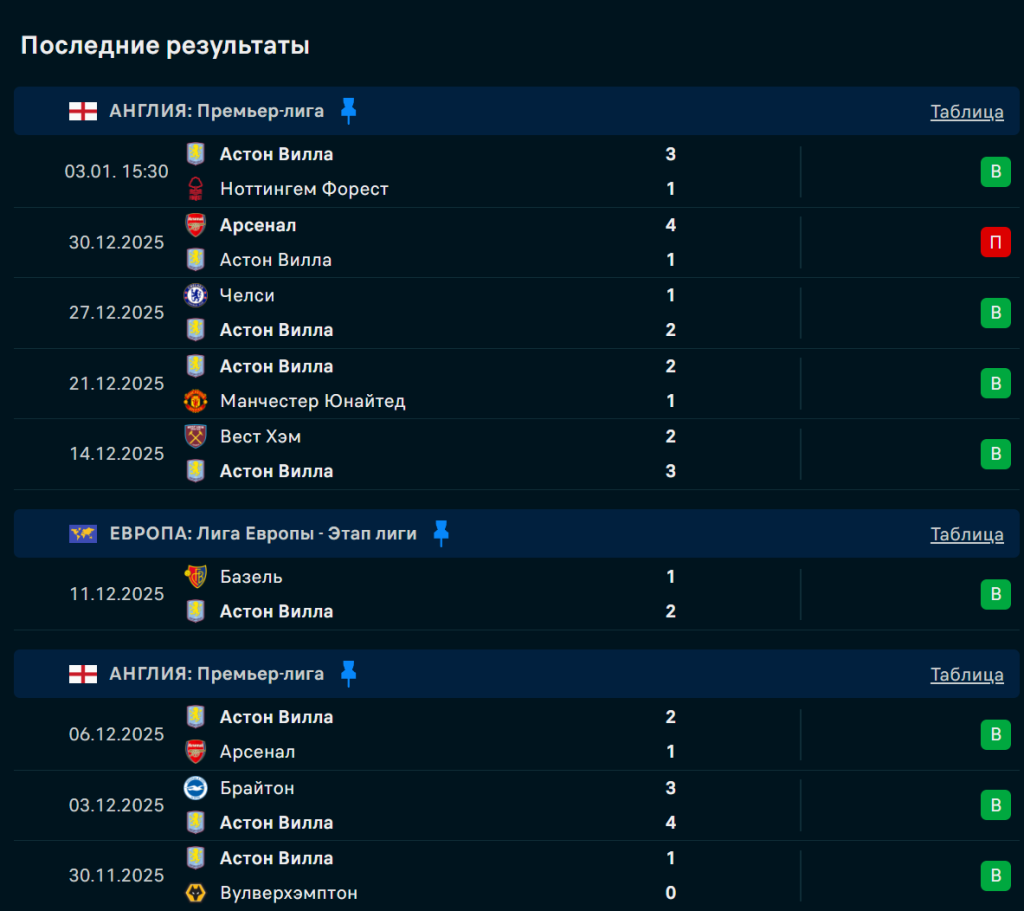Click the Nottingham Forest club logo
This screenshot has width=1024, height=911.
195,189
